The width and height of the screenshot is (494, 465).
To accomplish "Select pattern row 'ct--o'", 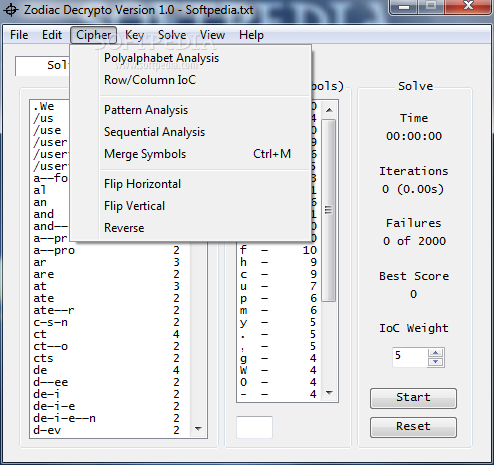I will pyautogui.click(x=110, y=346).
